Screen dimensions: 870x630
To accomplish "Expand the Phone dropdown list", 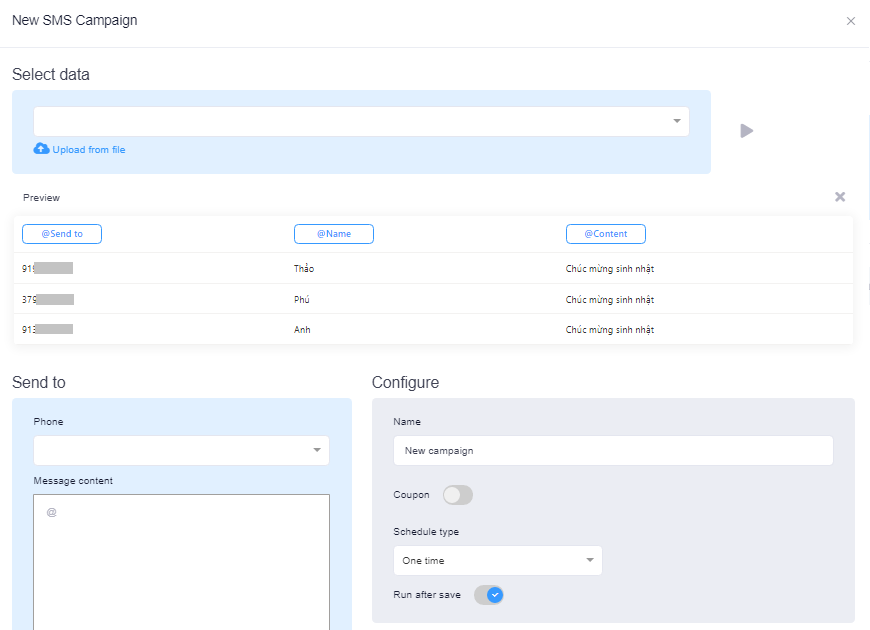I will click(x=181, y=450).
